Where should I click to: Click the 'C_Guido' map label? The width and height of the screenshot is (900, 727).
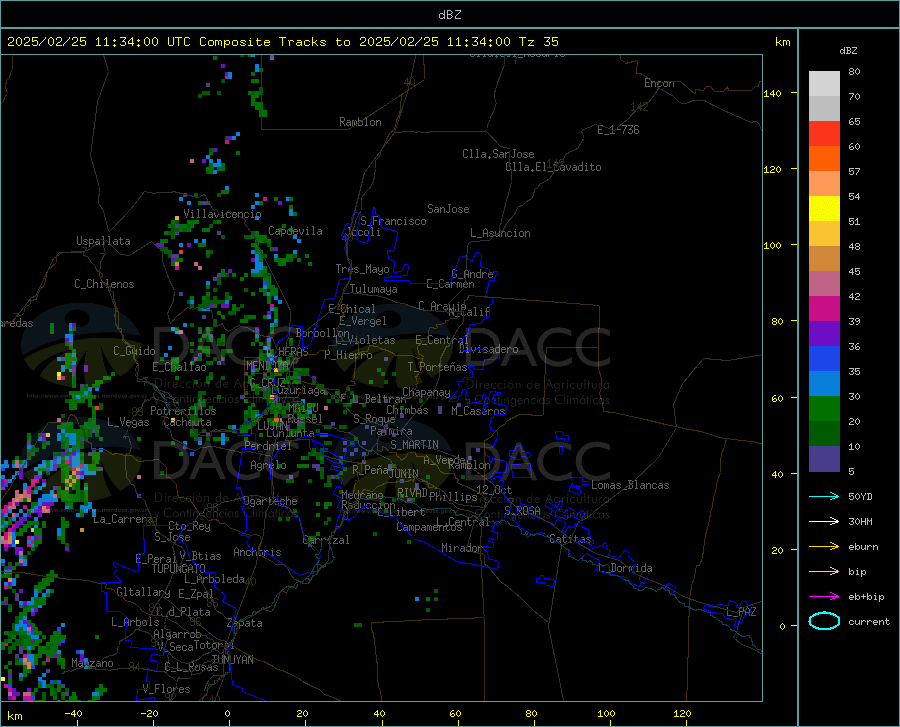coord(134,351)
